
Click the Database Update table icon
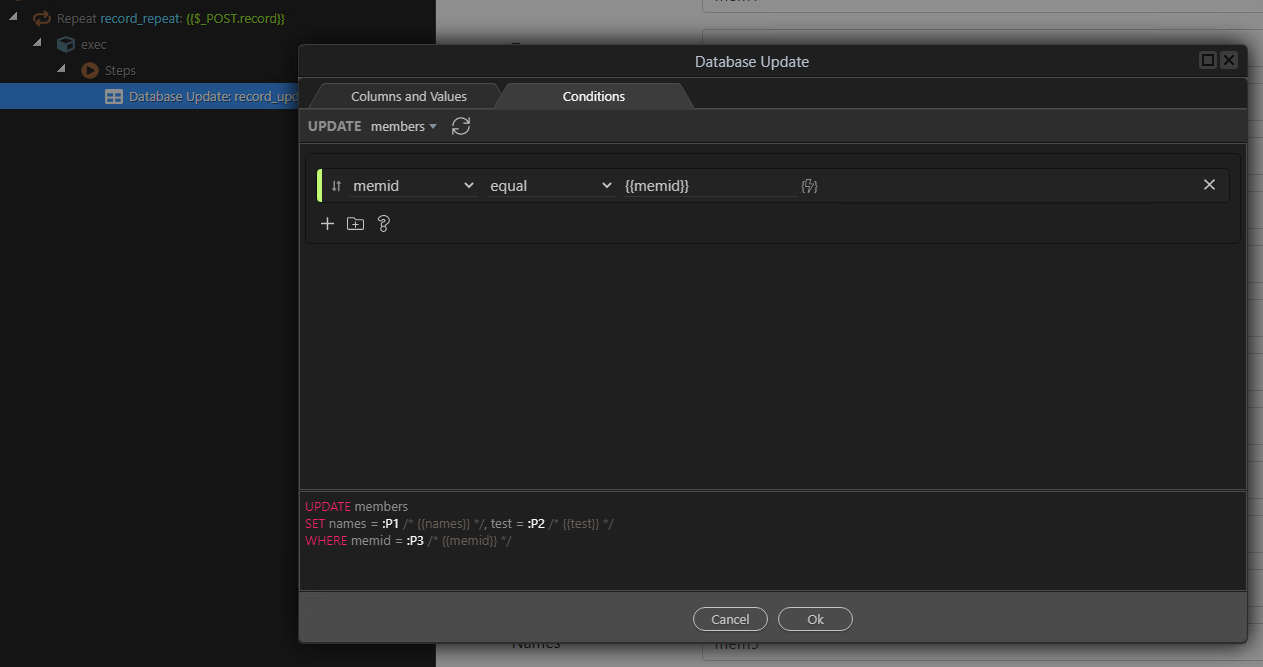(x=114, y=97)
